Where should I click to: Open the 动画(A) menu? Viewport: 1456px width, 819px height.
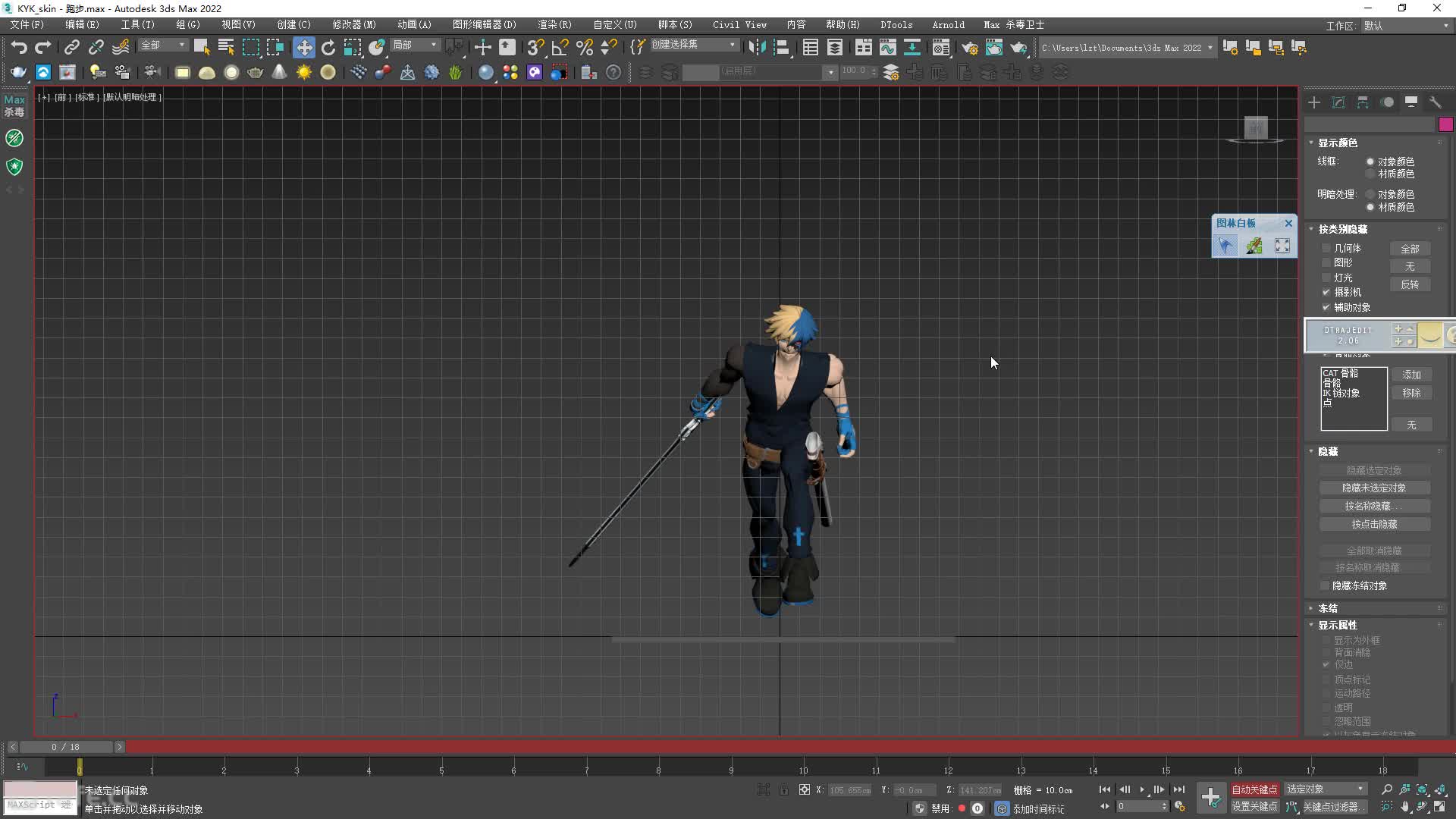pos(414,25)
